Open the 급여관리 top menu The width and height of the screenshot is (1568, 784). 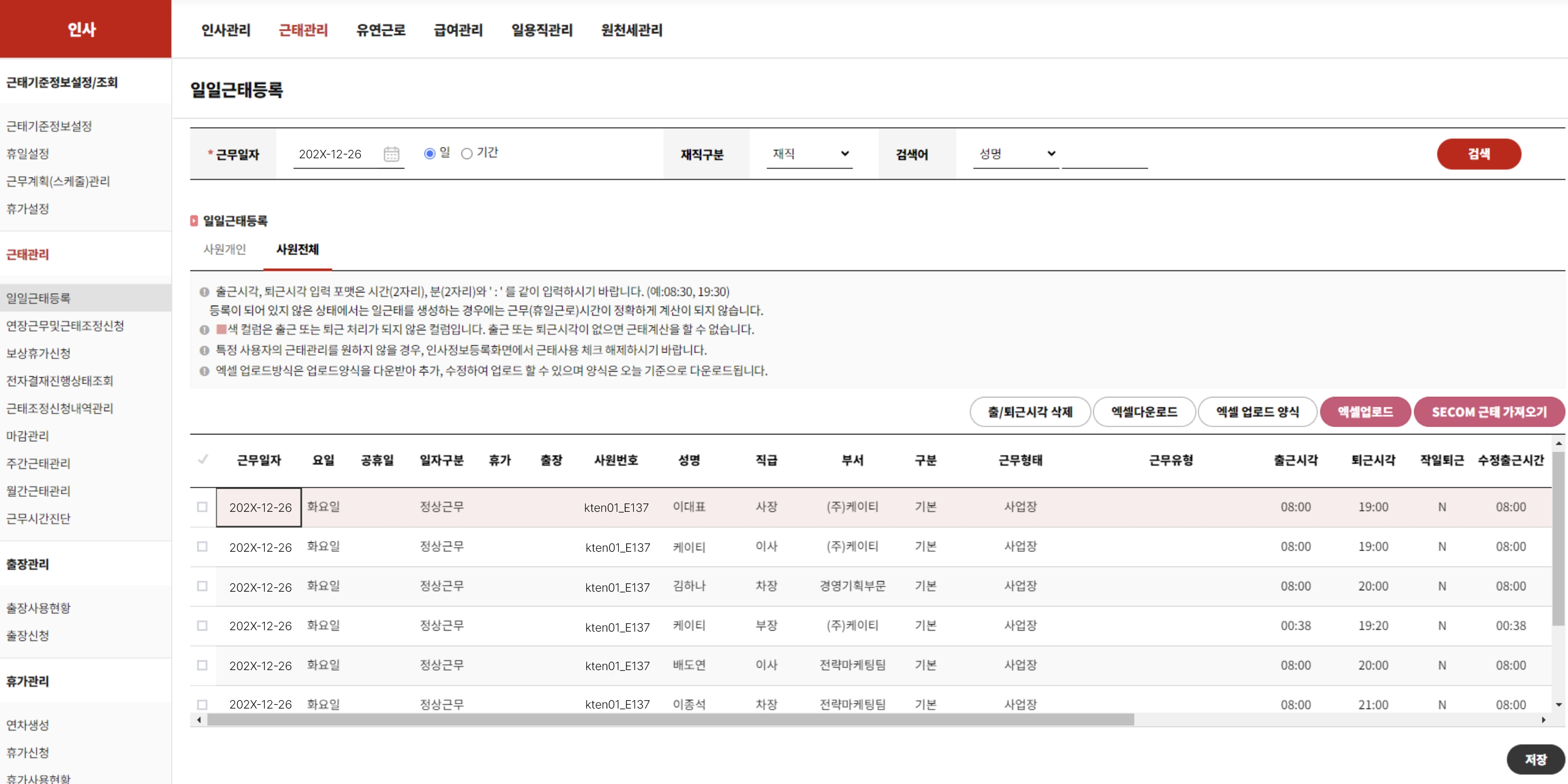click(459, 30)
